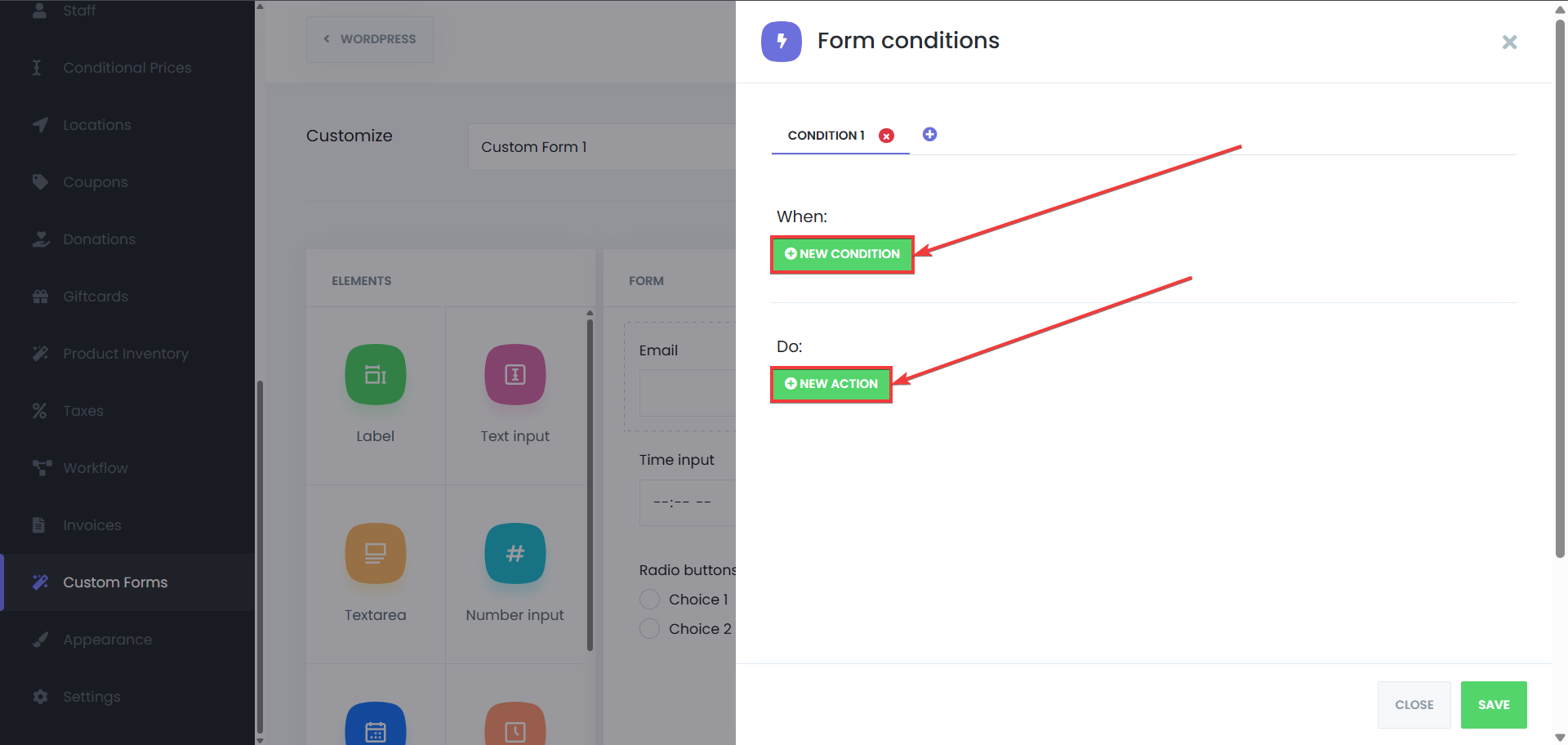Add a new condition tab with plus icon

coord(929,134)
